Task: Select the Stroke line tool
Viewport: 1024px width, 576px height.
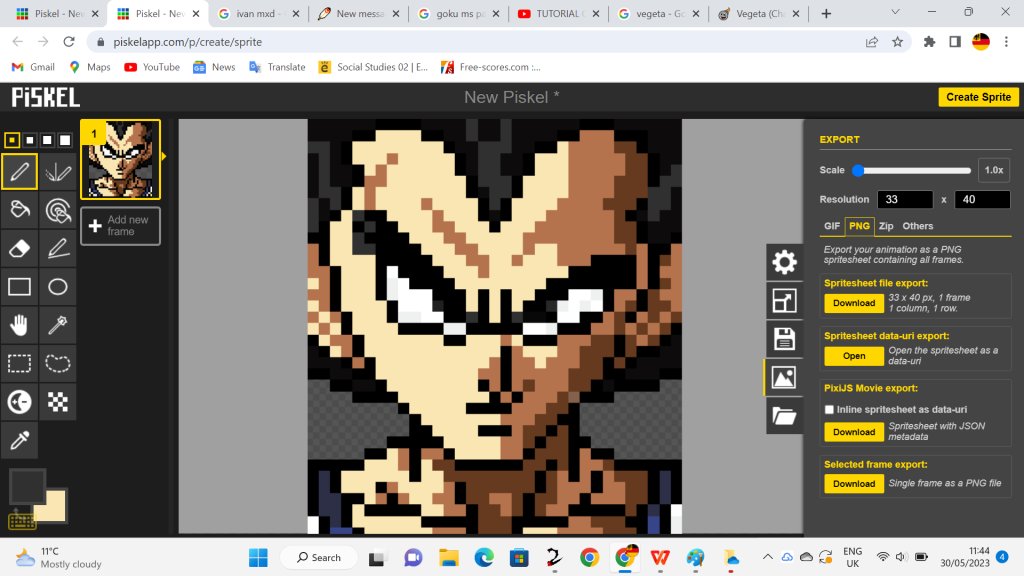Action: coord(57,248)
